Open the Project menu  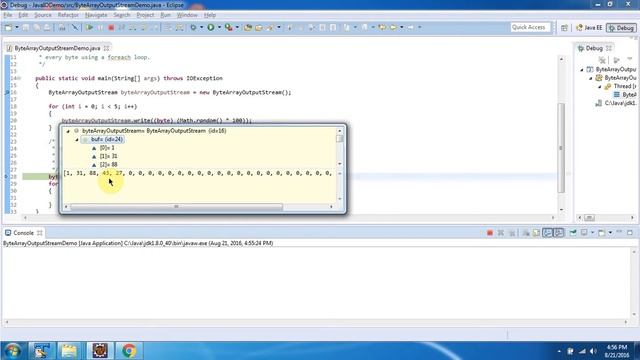tap(145, 15)
